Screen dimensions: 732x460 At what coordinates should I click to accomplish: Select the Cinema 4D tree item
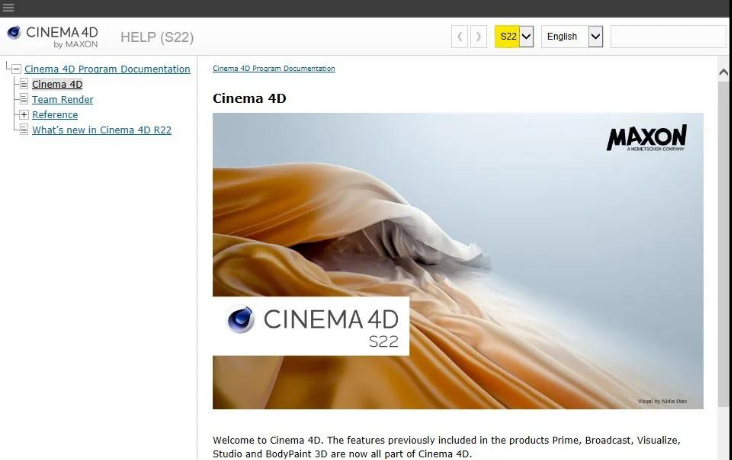pos(57,85)
